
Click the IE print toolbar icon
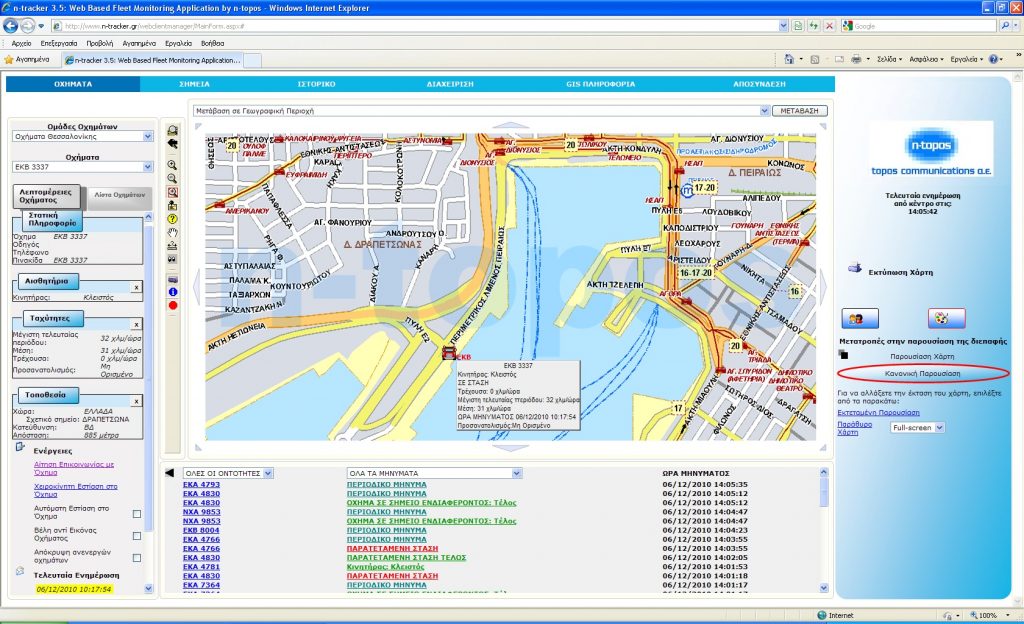tap(856, 59)
